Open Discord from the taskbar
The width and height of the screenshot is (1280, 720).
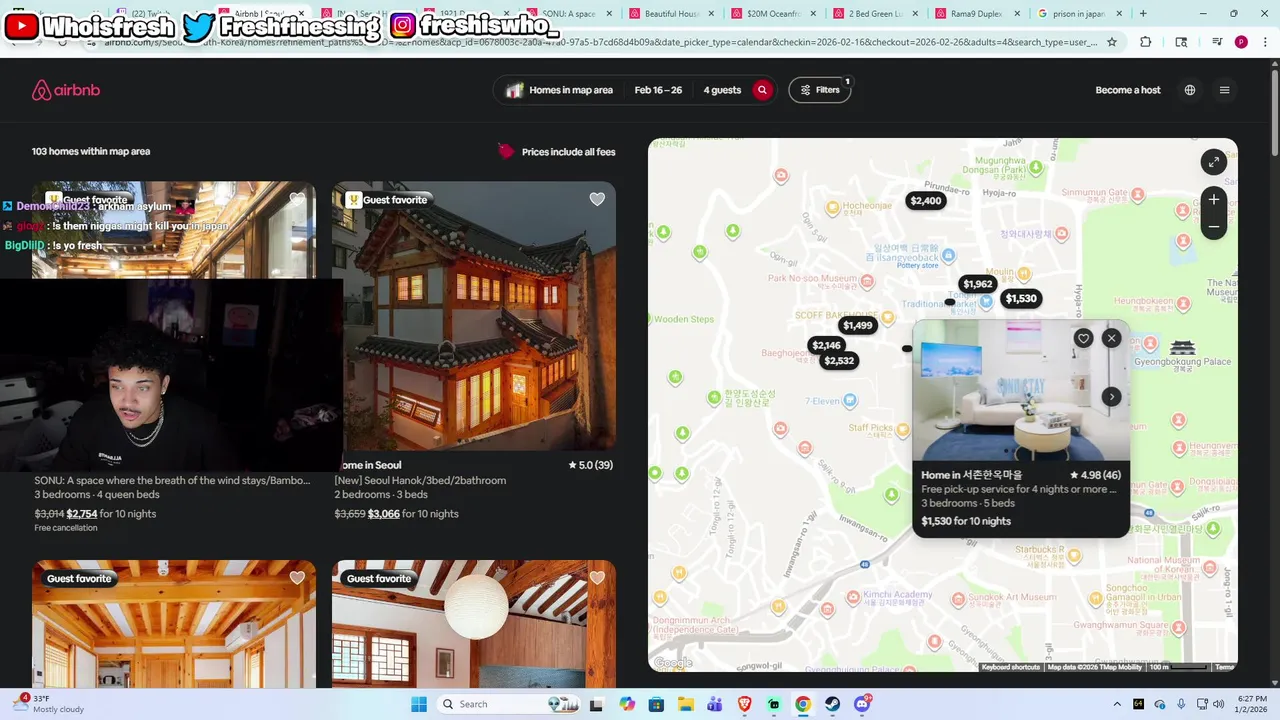click(862, 704)
